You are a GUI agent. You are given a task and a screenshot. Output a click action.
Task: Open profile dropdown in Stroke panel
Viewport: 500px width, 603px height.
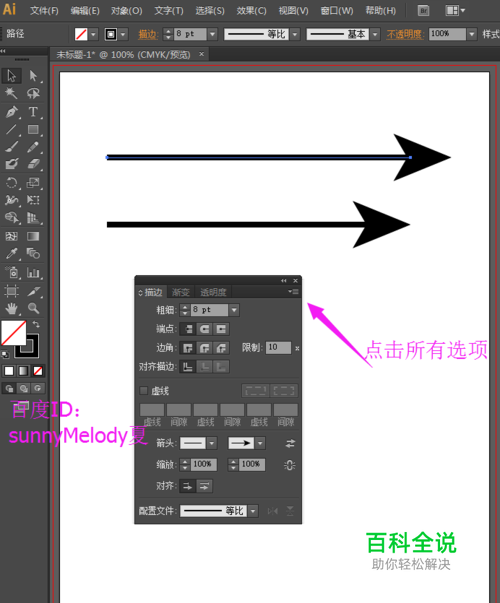[253, 511]
